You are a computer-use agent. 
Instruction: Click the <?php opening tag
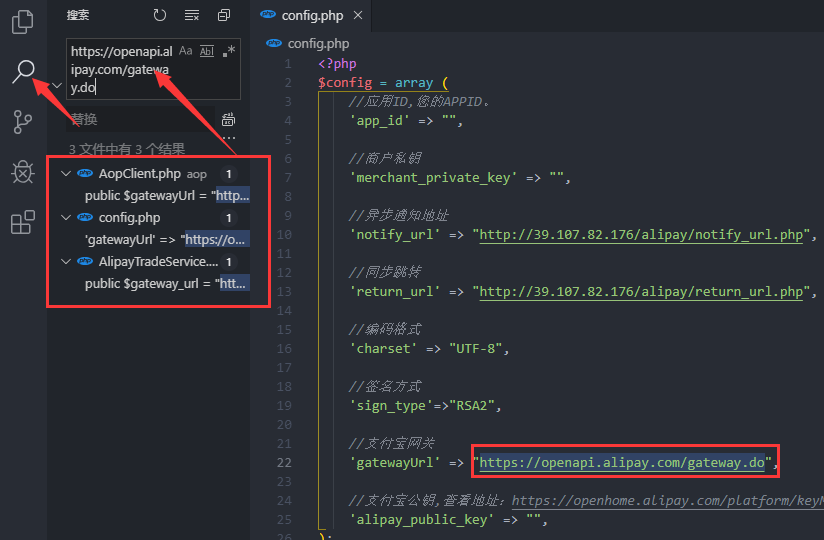[x=337, y=64]
